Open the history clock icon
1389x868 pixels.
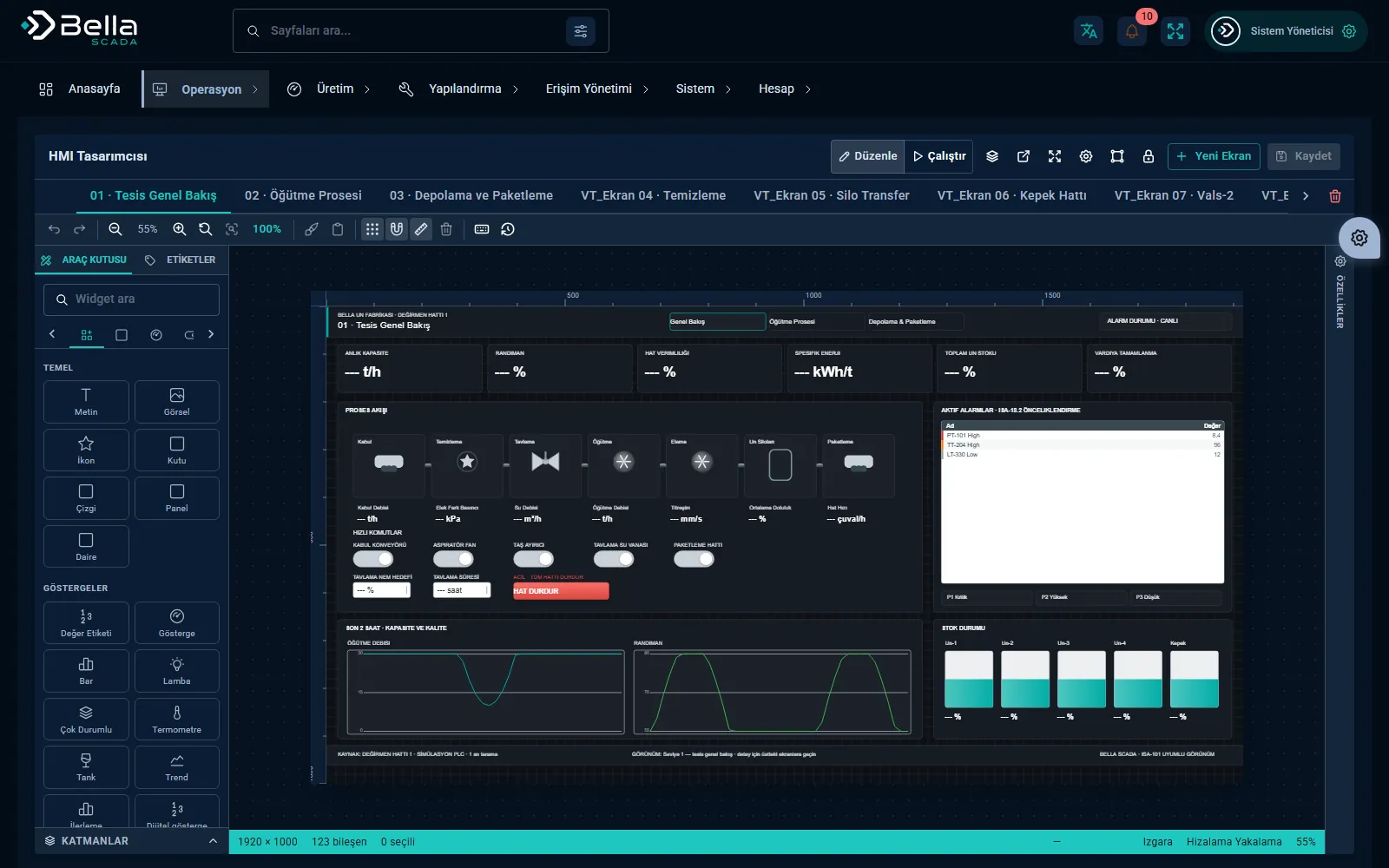coord(508,229)
